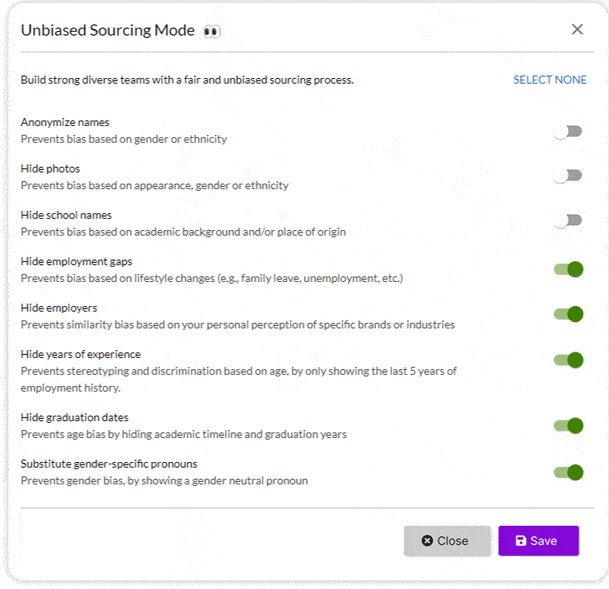Disable the Hide employment gaps toggle
This screenshot has width=609, height=589.
click(x=568, y=268)
